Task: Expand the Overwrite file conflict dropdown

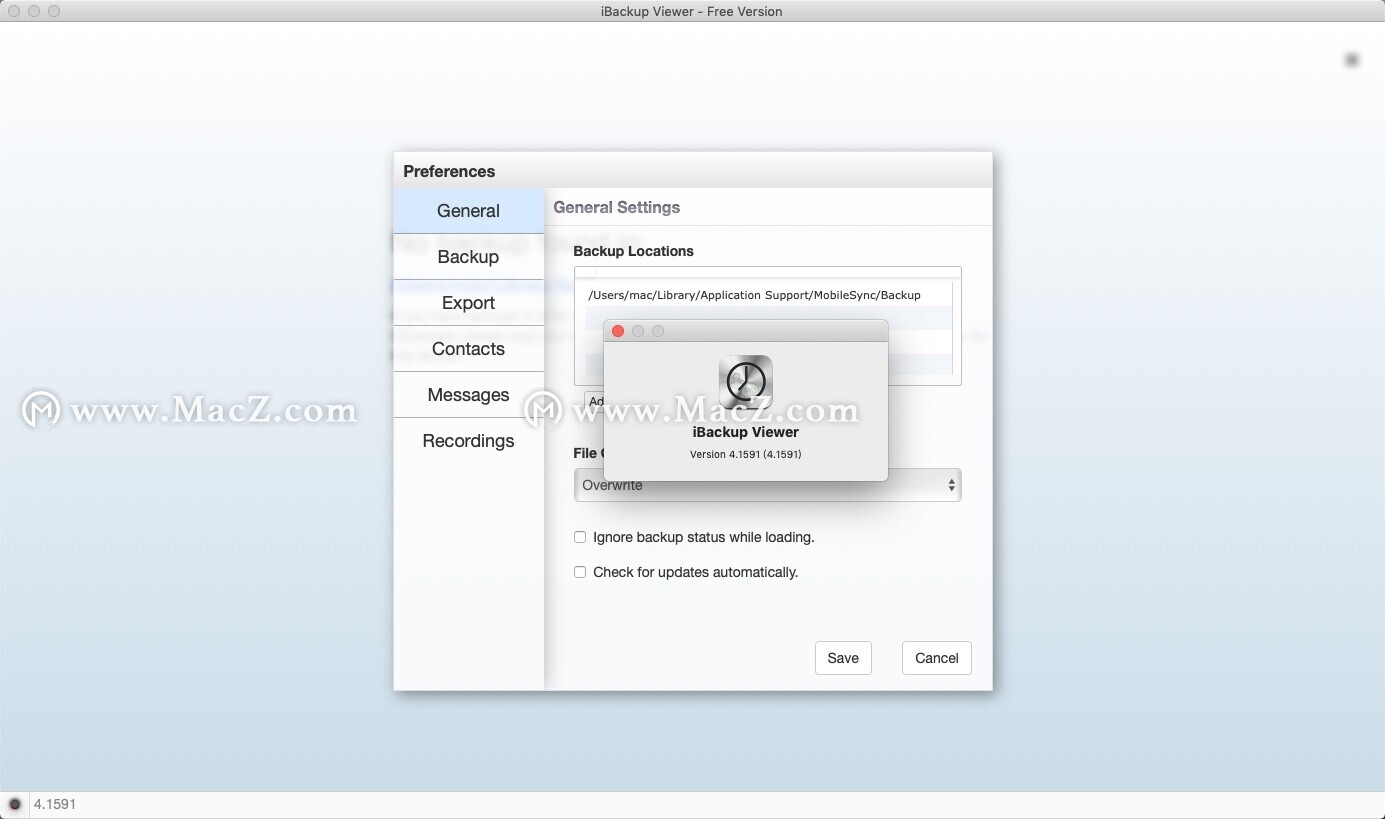Action: (767, 485)
